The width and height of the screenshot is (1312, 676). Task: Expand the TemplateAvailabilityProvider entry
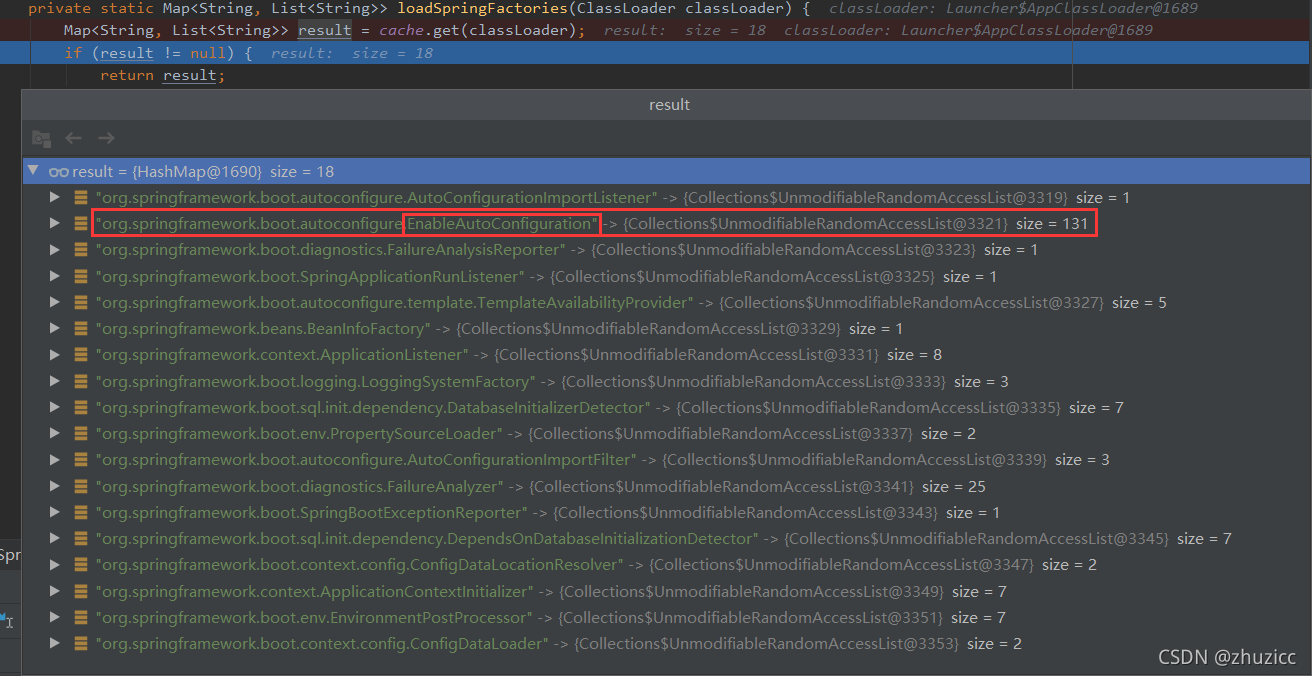click(55, 302)
